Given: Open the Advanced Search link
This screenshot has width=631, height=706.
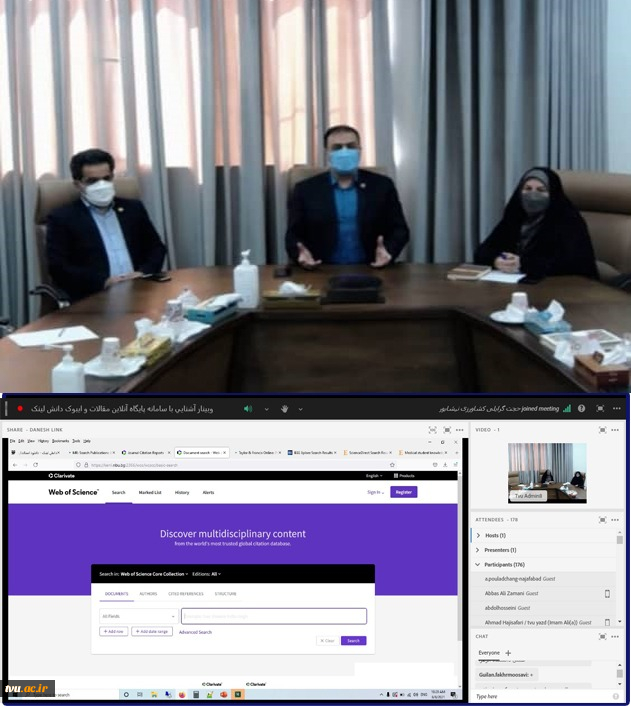Looking at the screenshot, I should 195,632.
